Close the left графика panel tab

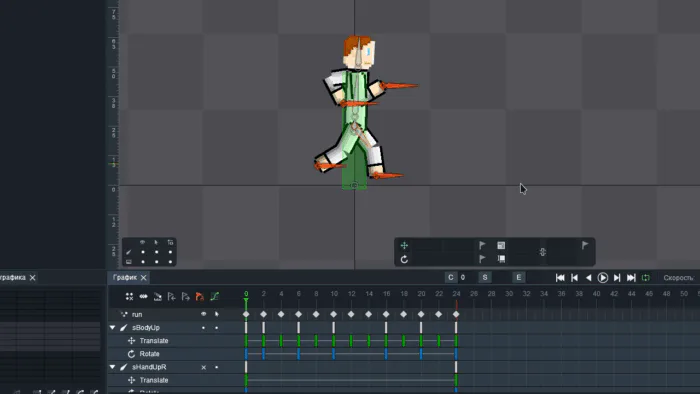[x=33, y=278]
